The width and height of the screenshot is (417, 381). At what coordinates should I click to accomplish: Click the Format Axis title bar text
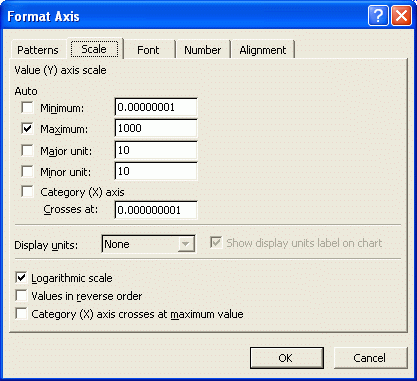tap(43, 16)
